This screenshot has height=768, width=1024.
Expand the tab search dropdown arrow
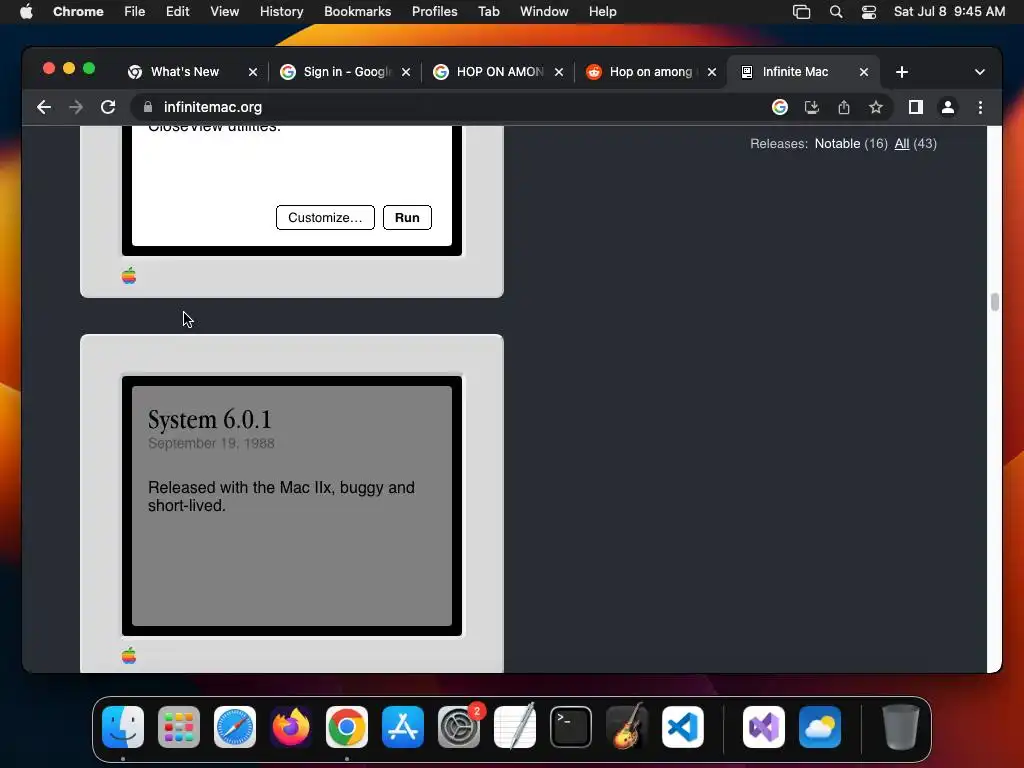980,72
